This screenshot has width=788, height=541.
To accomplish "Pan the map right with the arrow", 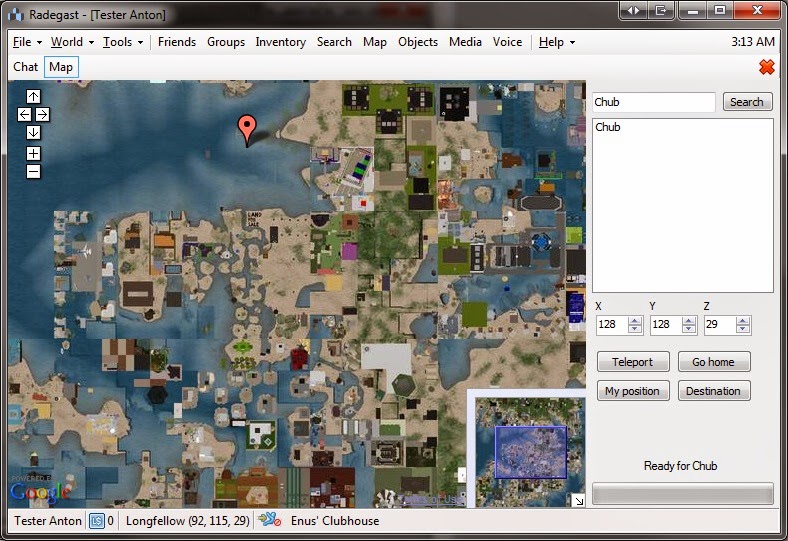I will tap(42, 115).
